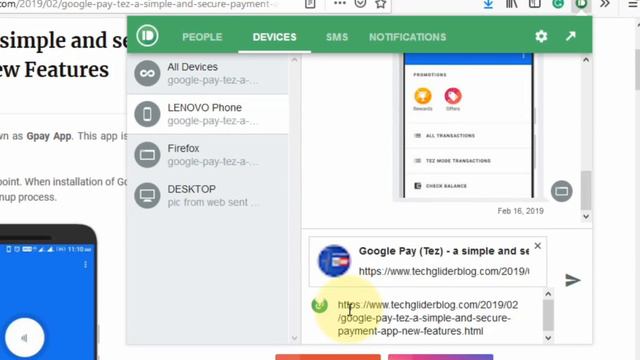This screenshot has height=360, width=640.
Task: Click the Pushbullet extension icon in Firefox toolbar
Action: coord(581,4)
